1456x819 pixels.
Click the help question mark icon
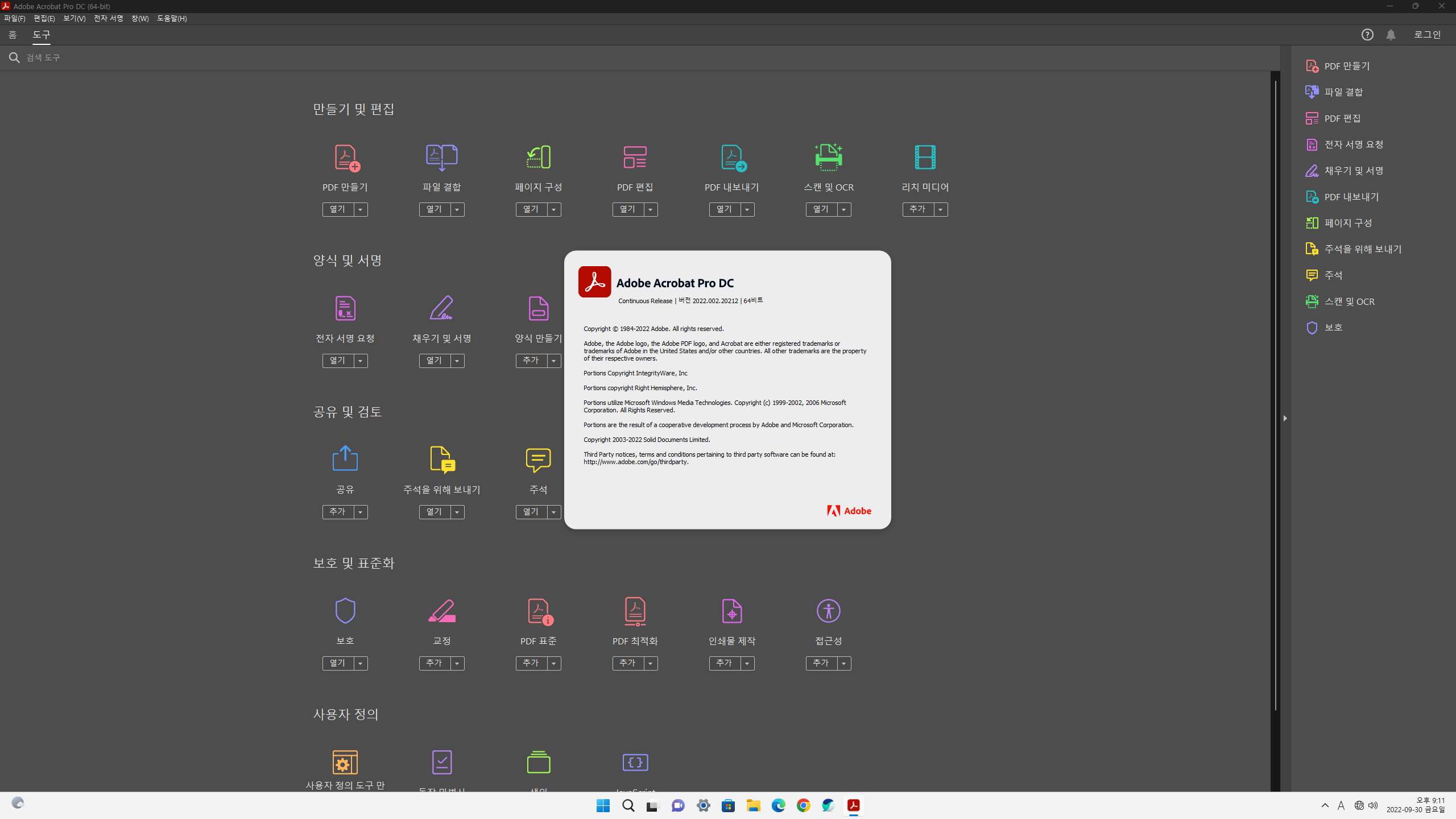coord(1367,35)
